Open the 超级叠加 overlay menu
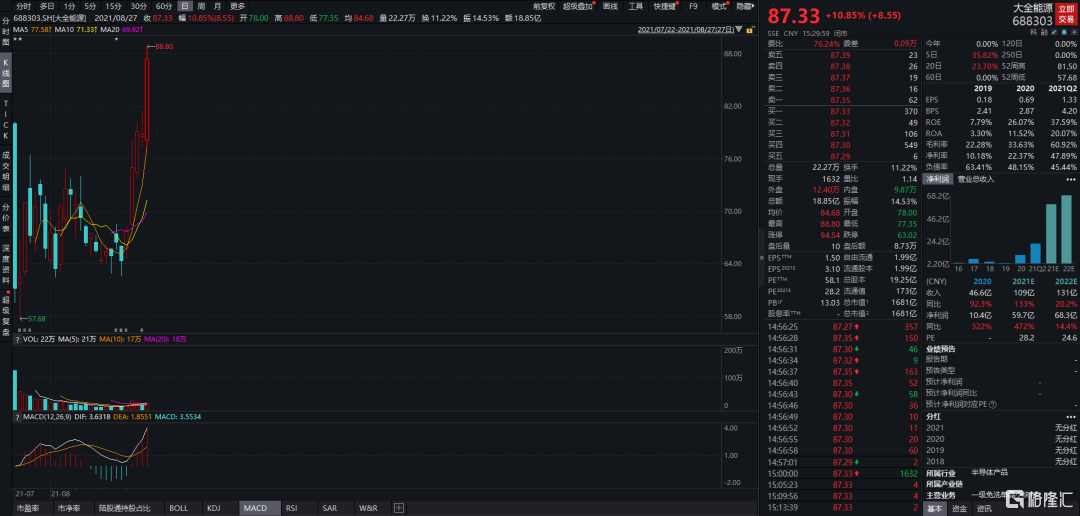This screenshot has width=1080, height=516. (x=577, y=6)
